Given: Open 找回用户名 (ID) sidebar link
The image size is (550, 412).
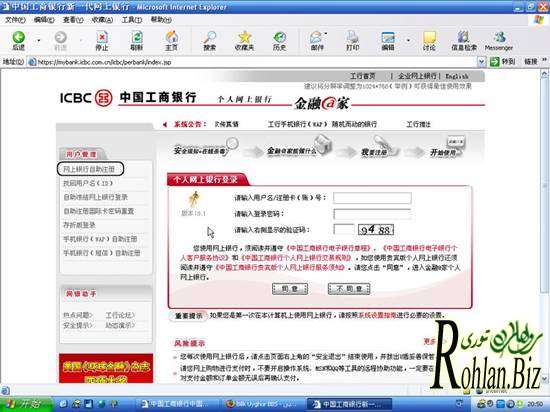Looking at the screenshot, I should [88, 183].
